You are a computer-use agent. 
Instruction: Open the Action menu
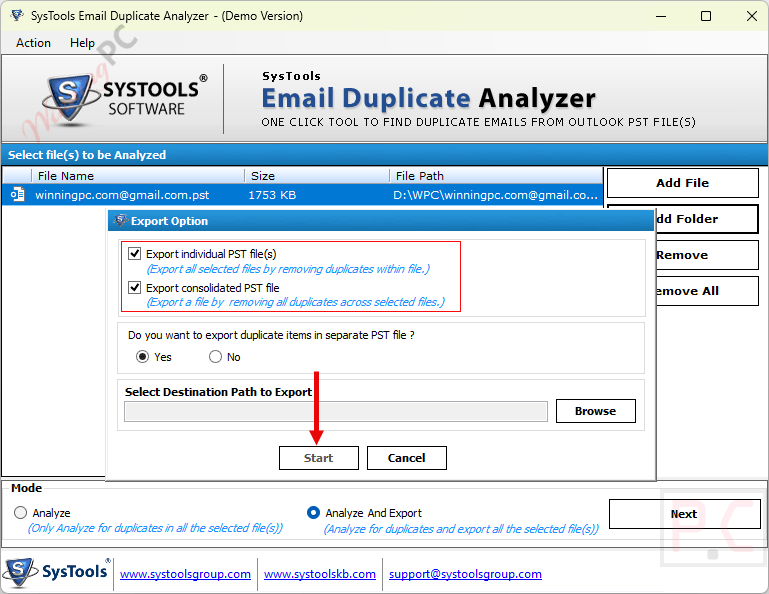[33, 43]
